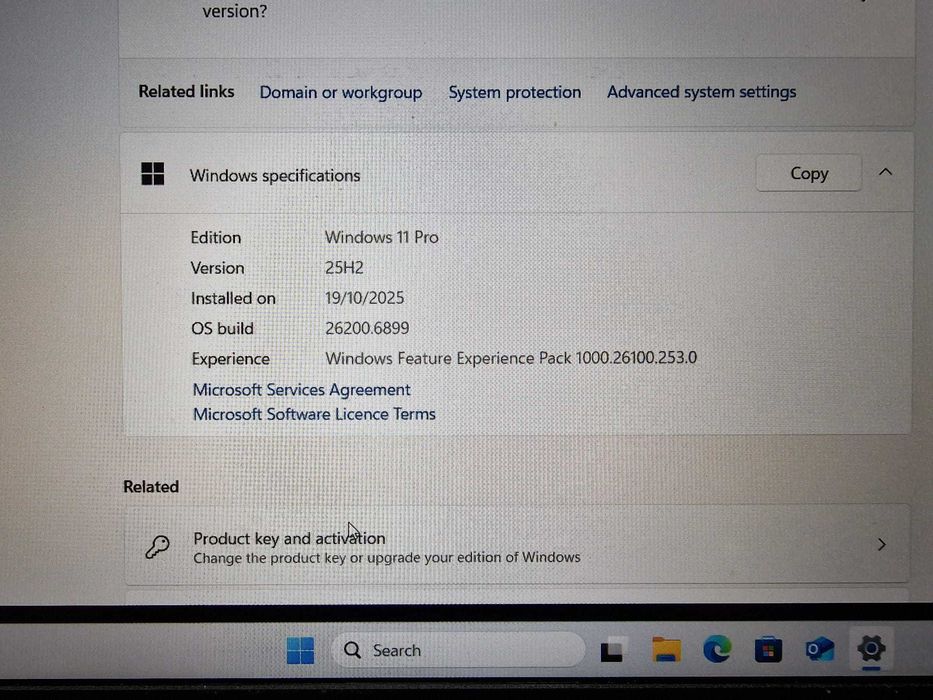Image resolution: width=933 pixels, height=700 pixels.
Task: Click 'Change the product key' description text
Action: [x=387, y=558]
